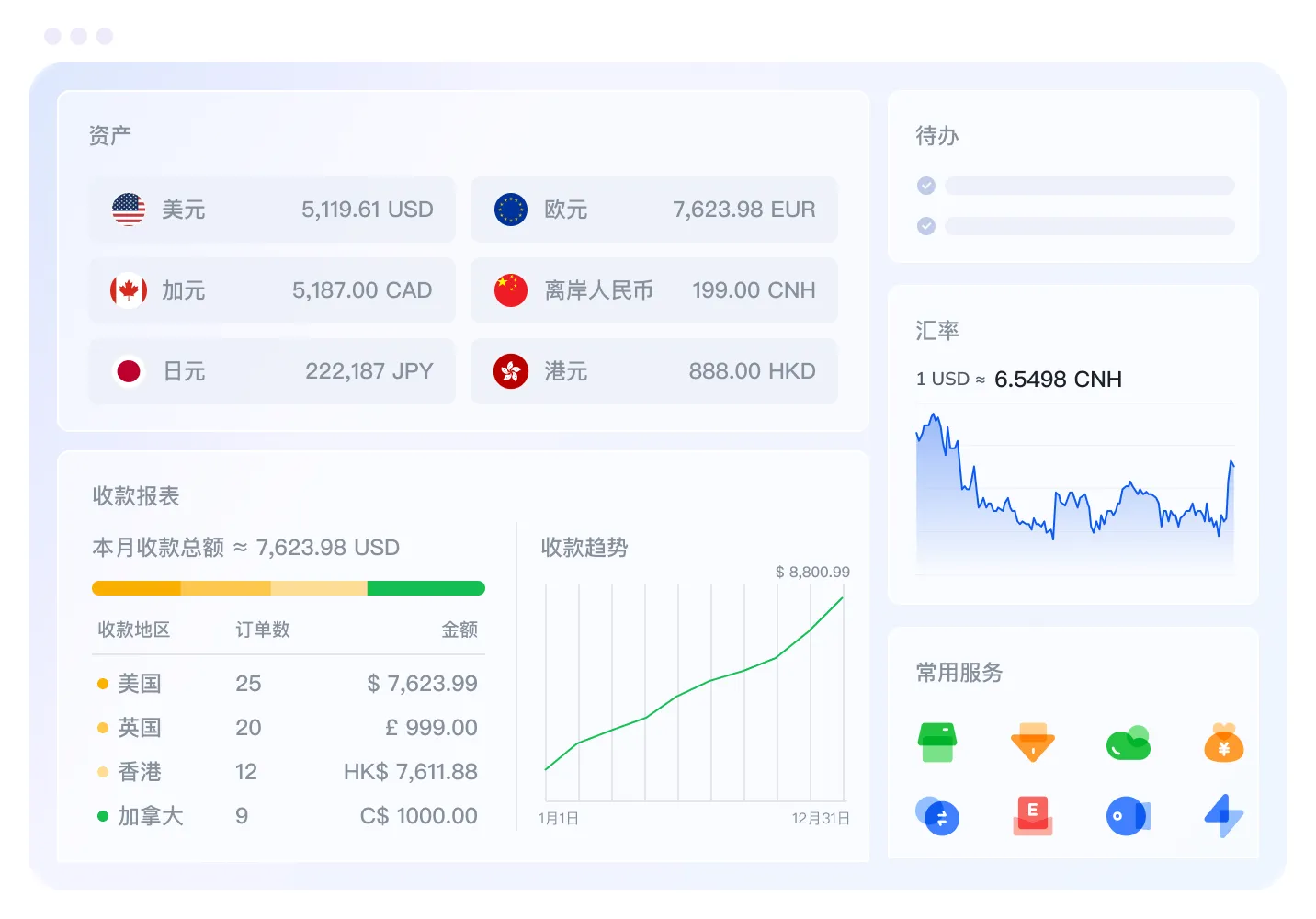1316x919 pixels.
Task: Select the red E envelope service icon
Action: tap(1033, 816)
